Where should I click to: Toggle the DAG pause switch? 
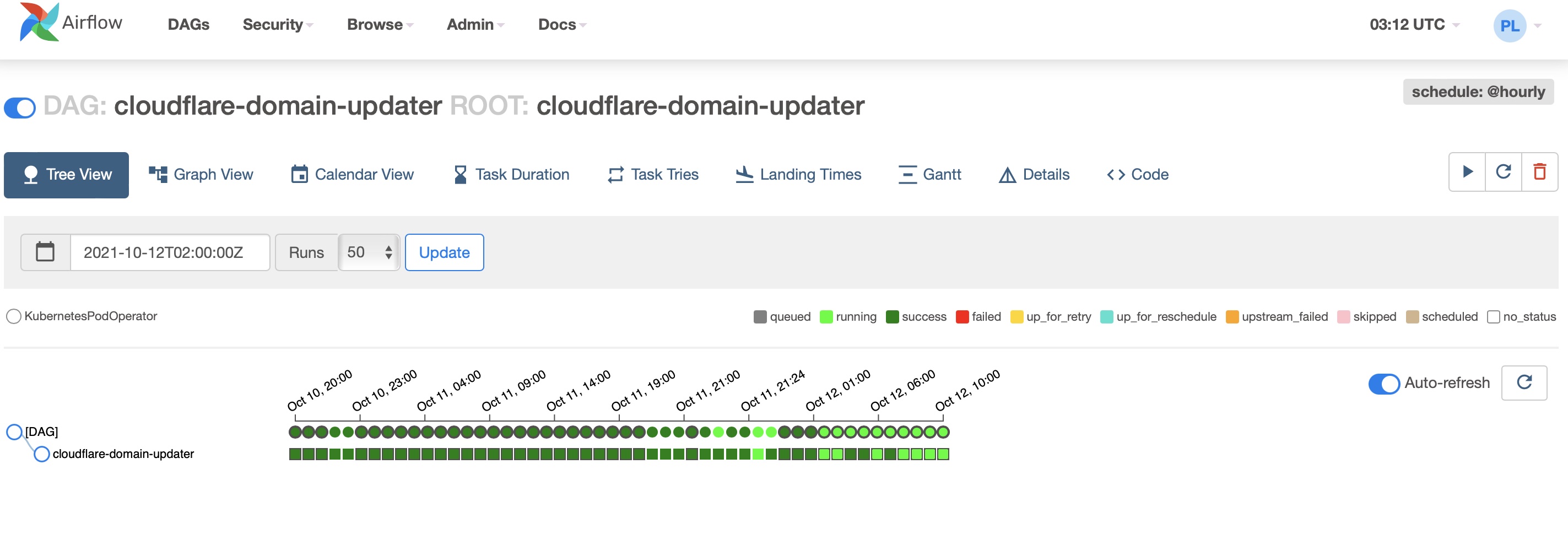tap(19, 108)
